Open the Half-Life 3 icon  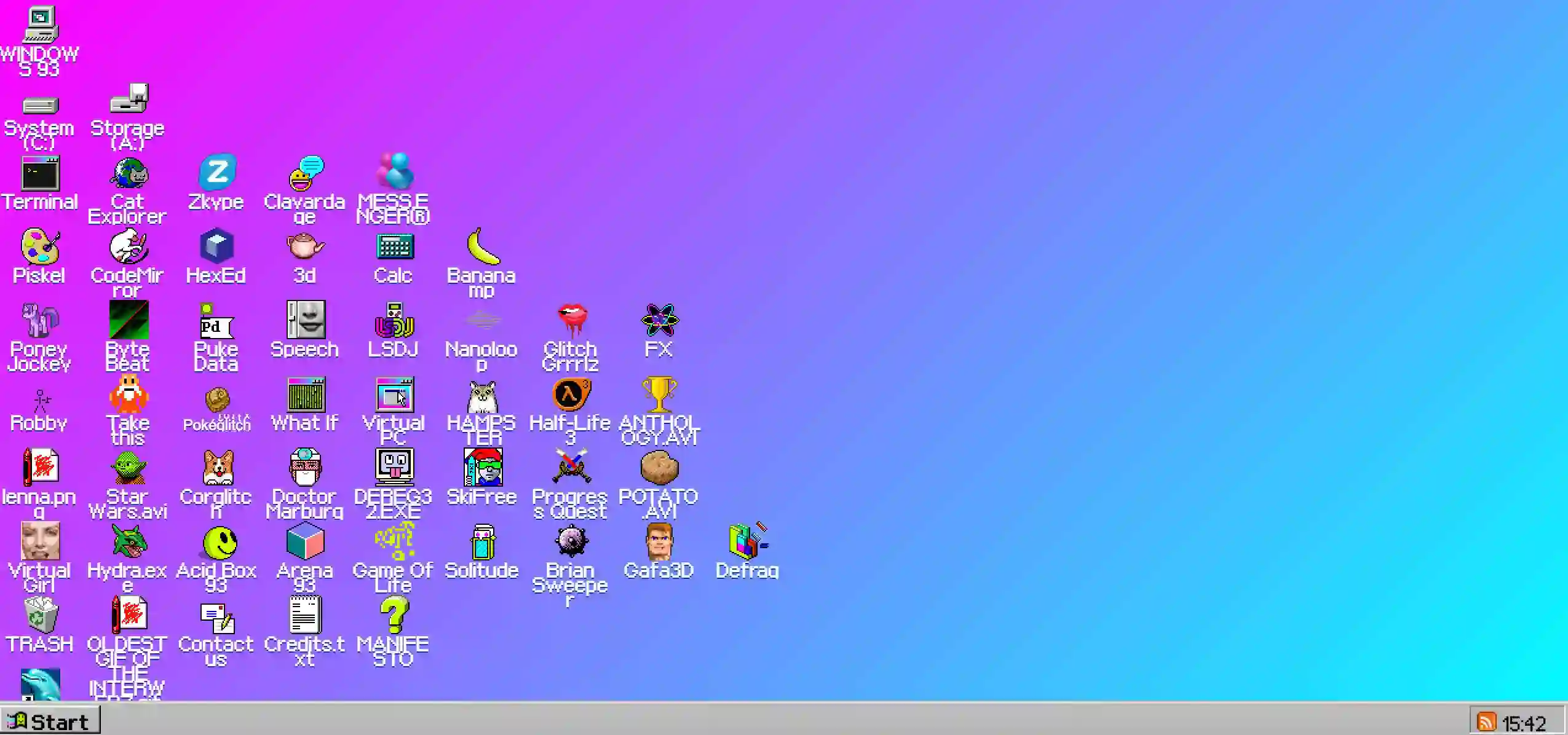click(571, 395)
